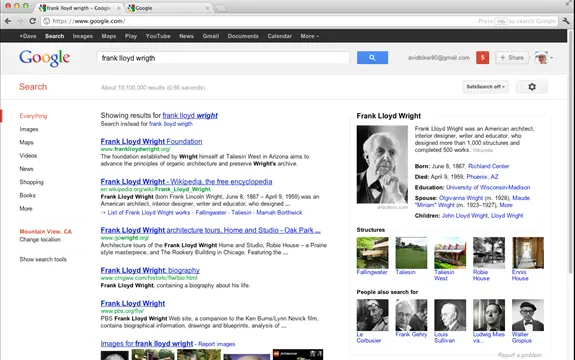575x360 pixels.
Task: Click Show search tools
Action: point(43,259)
